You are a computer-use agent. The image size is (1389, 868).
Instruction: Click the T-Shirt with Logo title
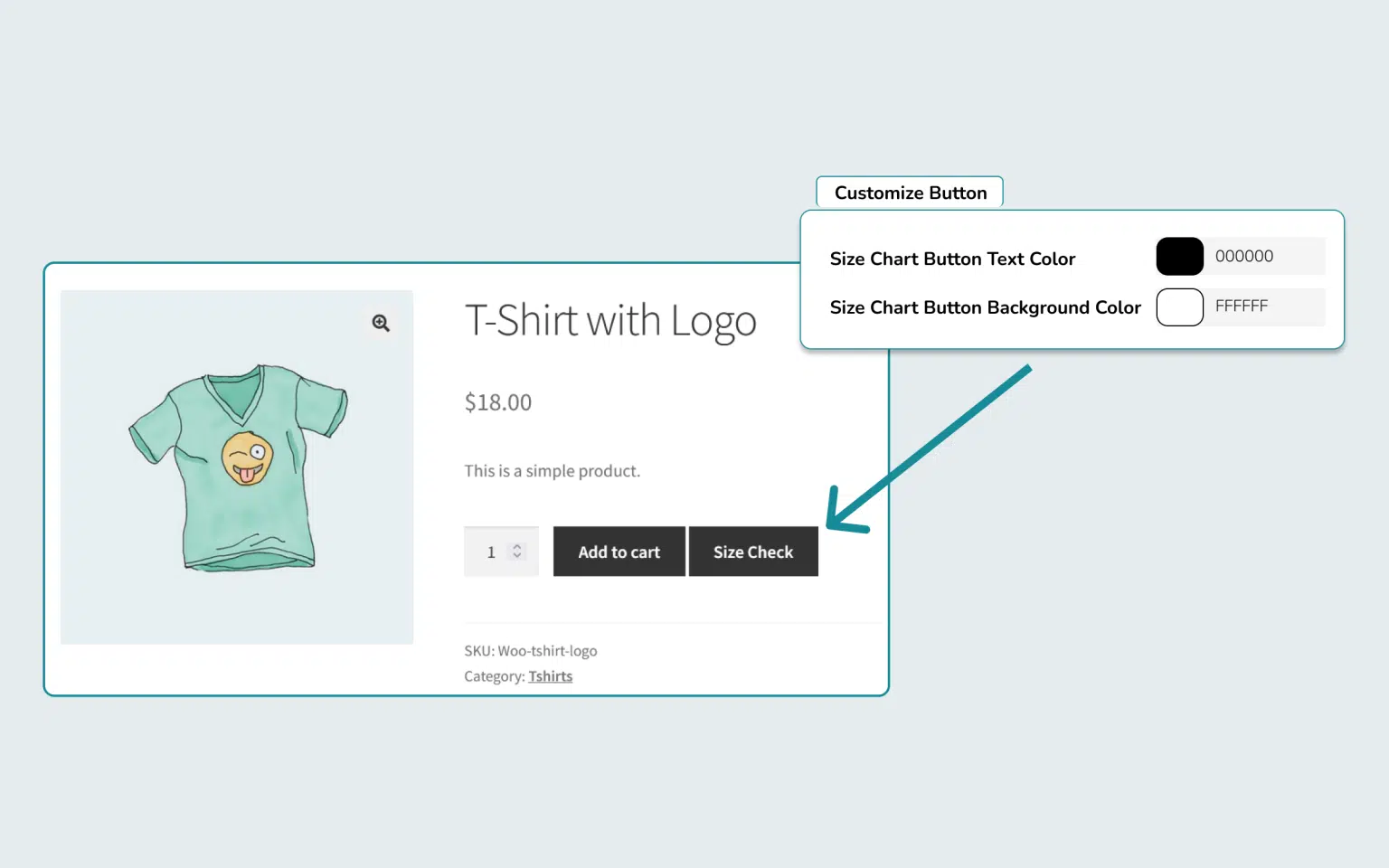[x=610, y=321]
